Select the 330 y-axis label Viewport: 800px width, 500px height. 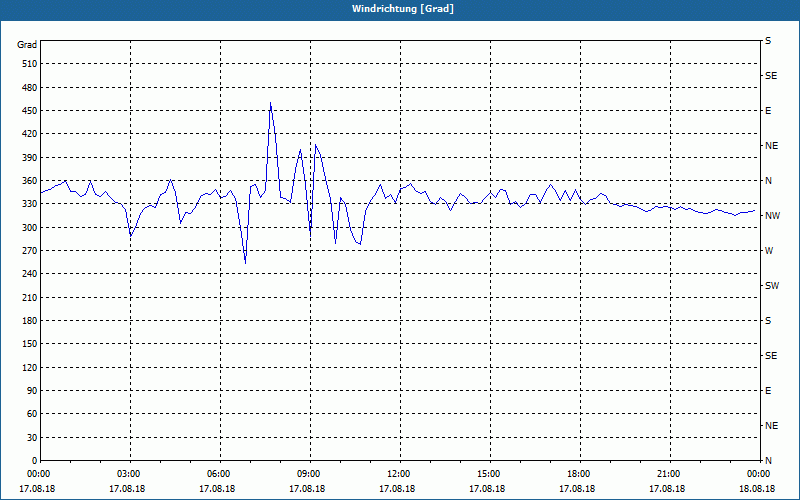30,204
